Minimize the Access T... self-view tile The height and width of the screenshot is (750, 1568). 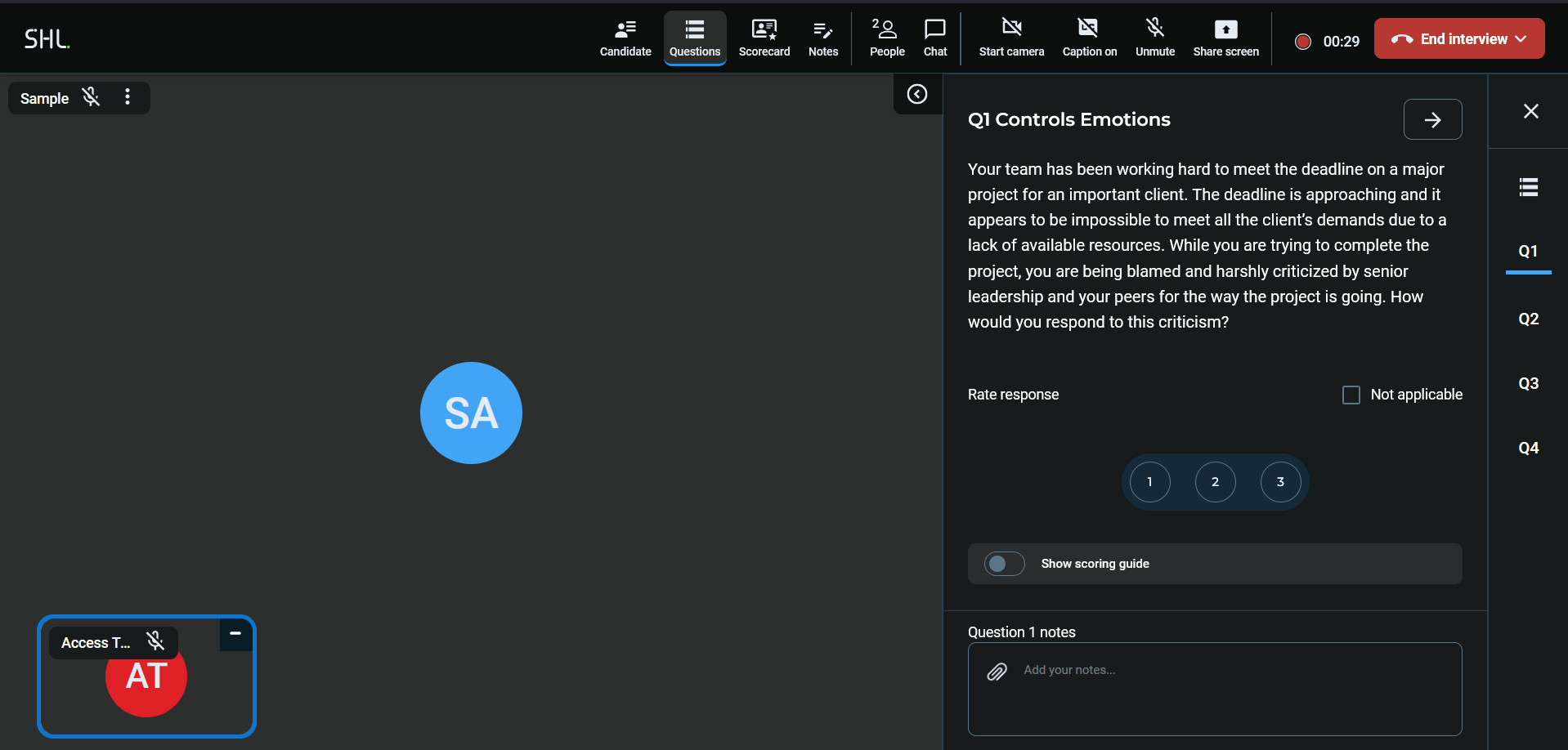235,634
